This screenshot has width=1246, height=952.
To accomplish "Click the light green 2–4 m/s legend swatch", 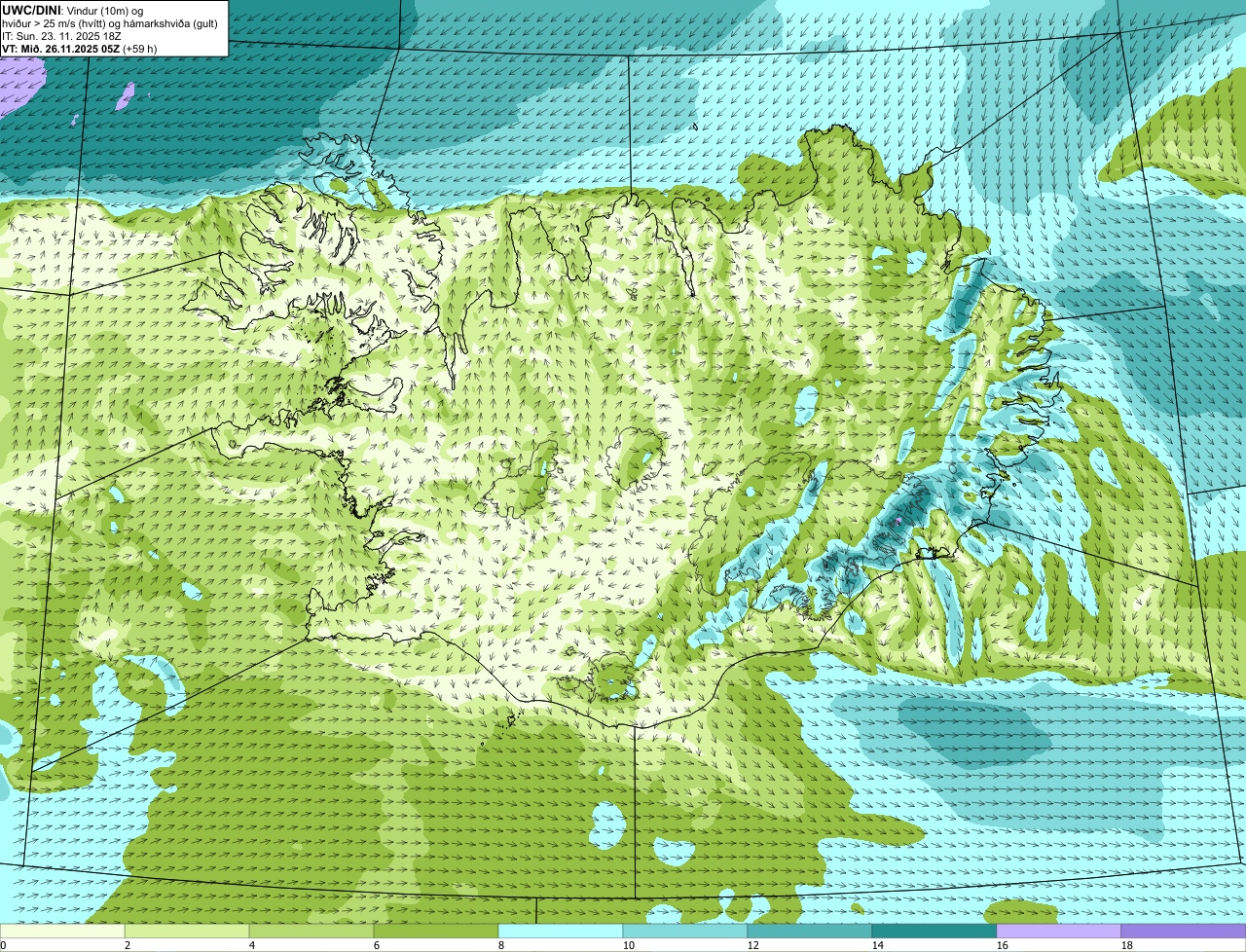I will pyautogui.click(x=187, y=931).
